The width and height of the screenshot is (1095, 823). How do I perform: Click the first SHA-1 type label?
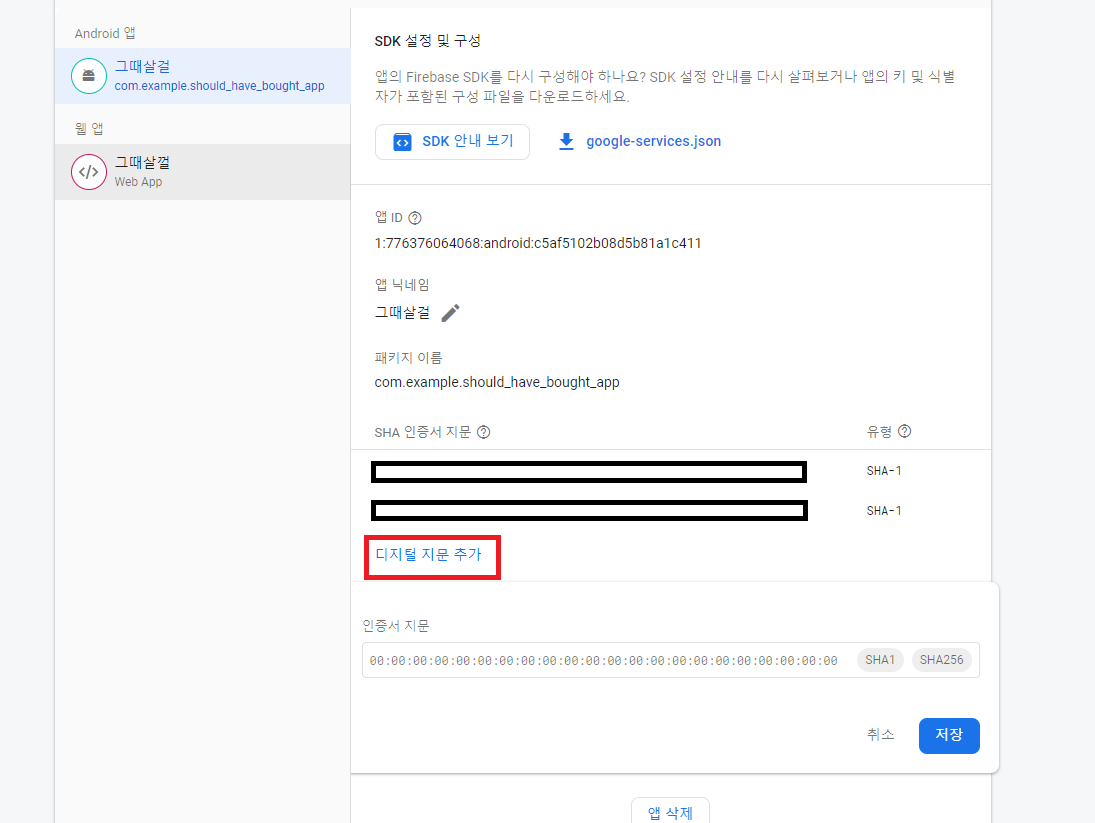[x=884, y=471]
